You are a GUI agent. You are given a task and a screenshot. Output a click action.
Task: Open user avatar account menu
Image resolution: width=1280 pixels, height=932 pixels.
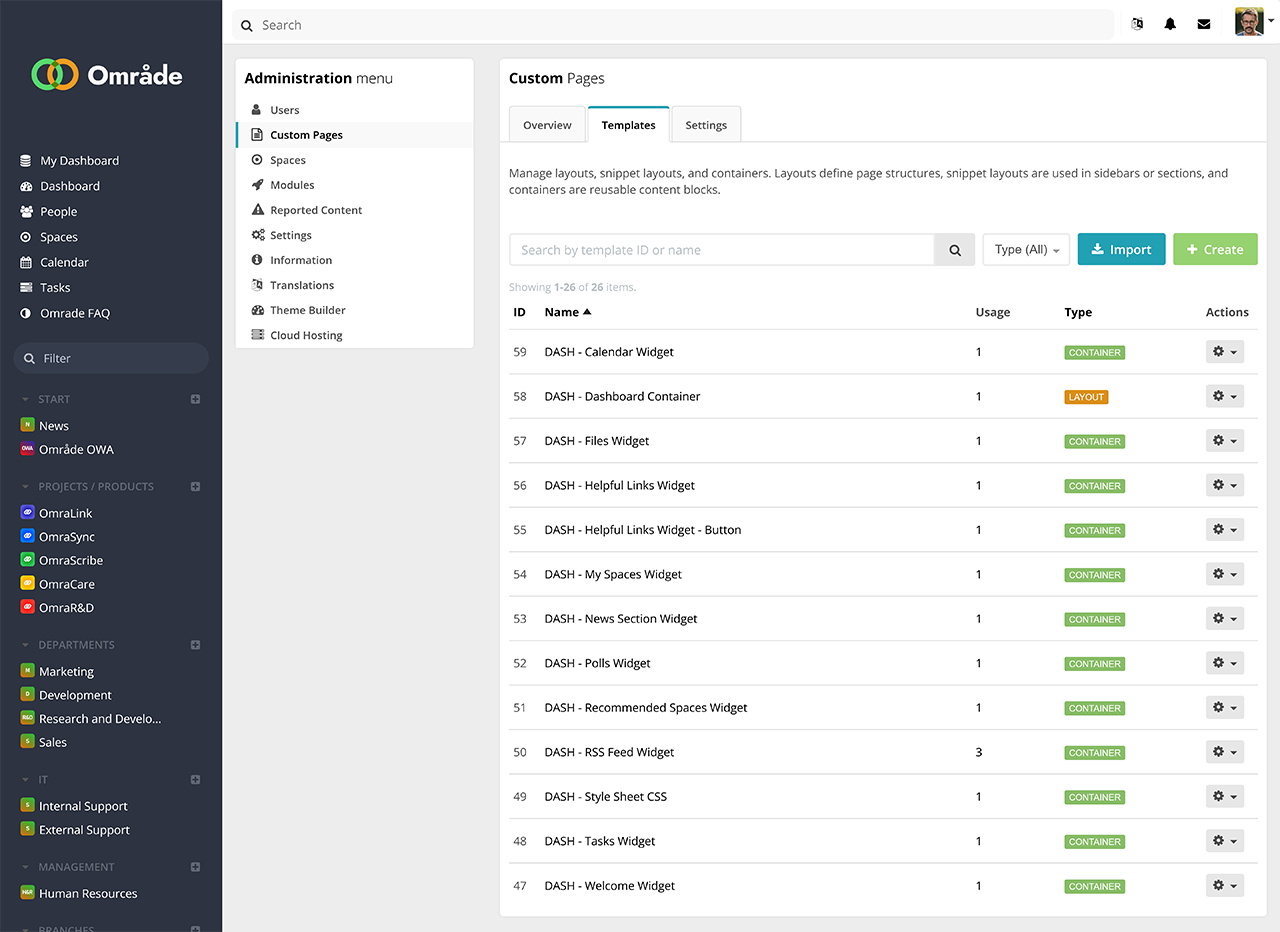tap(1254, 23)
